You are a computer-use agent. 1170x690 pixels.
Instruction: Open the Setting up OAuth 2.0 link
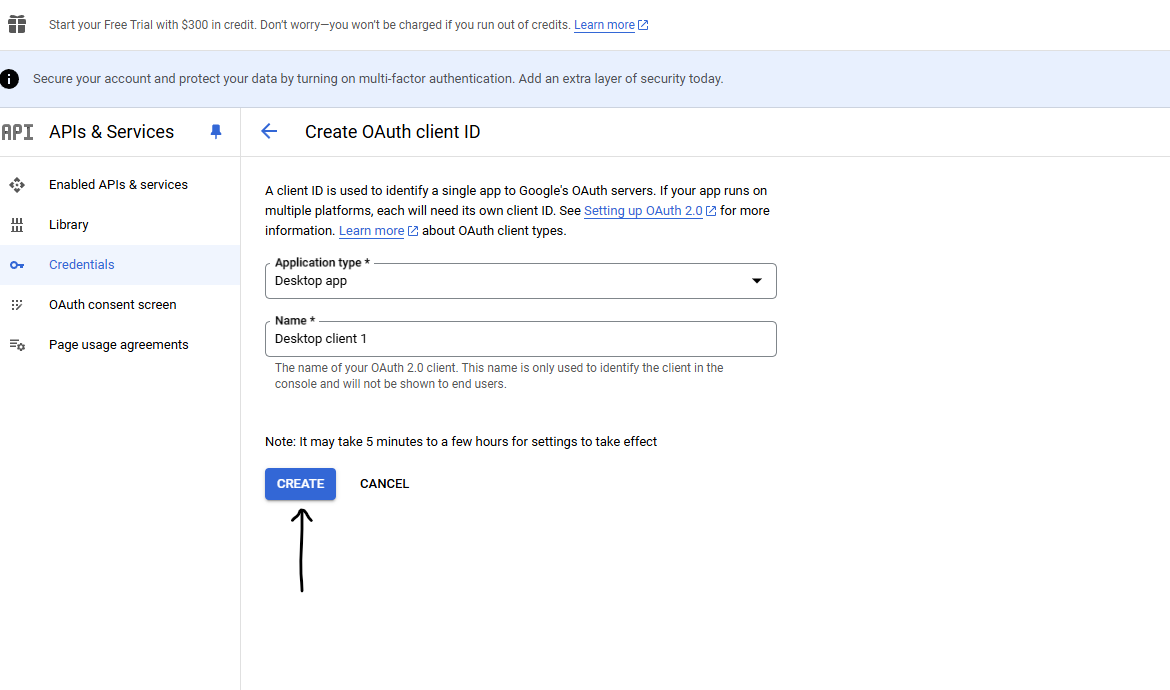tap(643, 211)
